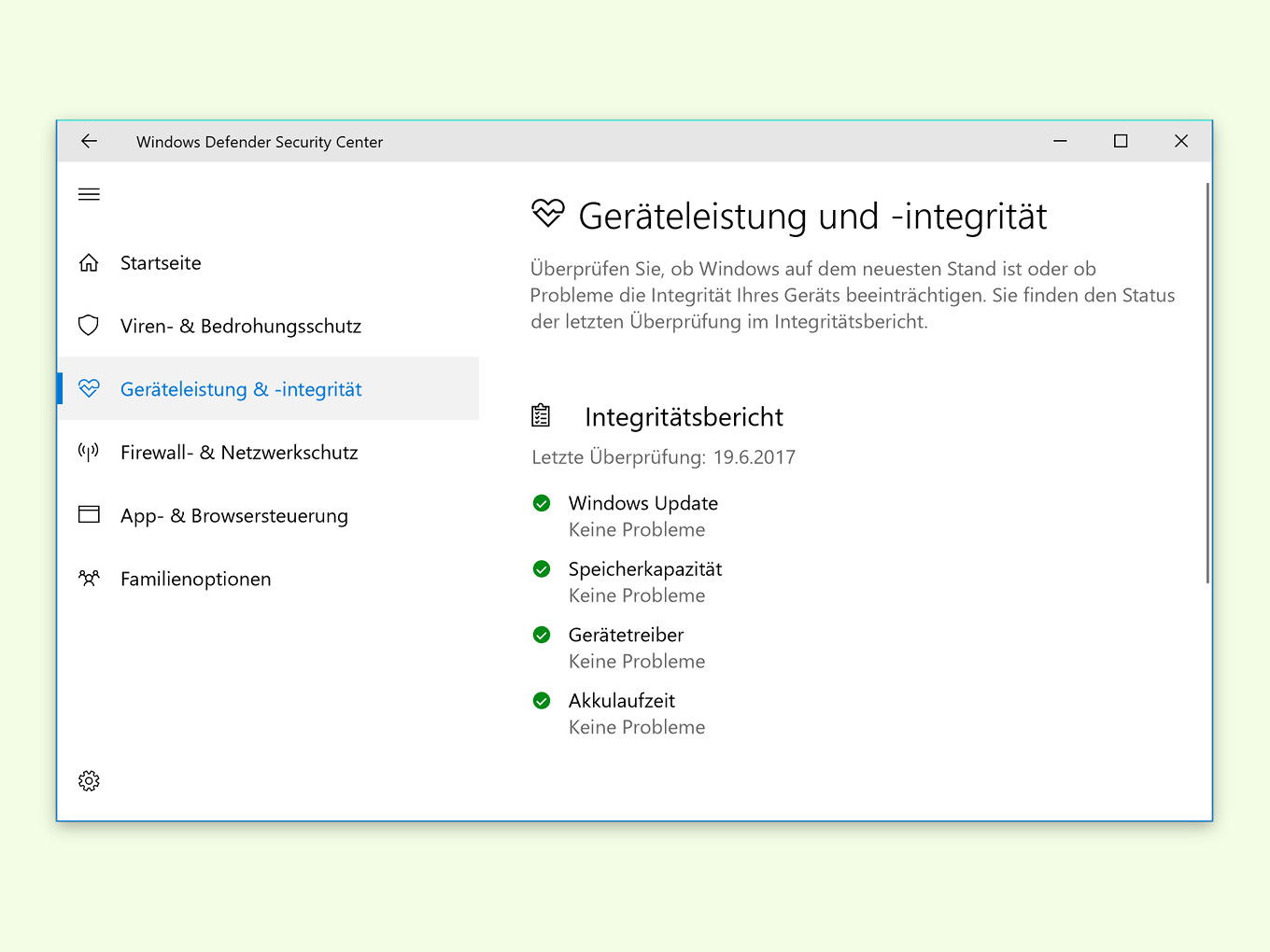Click the Windows Update report entry
This screenshot has width=1270, height=952.
click(643, 503)
